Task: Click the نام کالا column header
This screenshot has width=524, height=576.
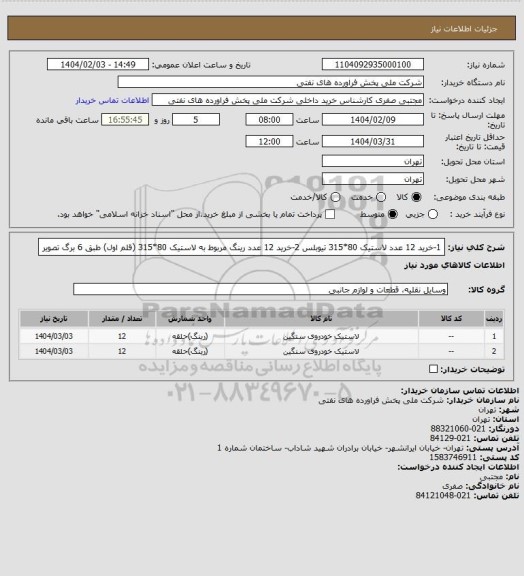Action: click(321, 319)
